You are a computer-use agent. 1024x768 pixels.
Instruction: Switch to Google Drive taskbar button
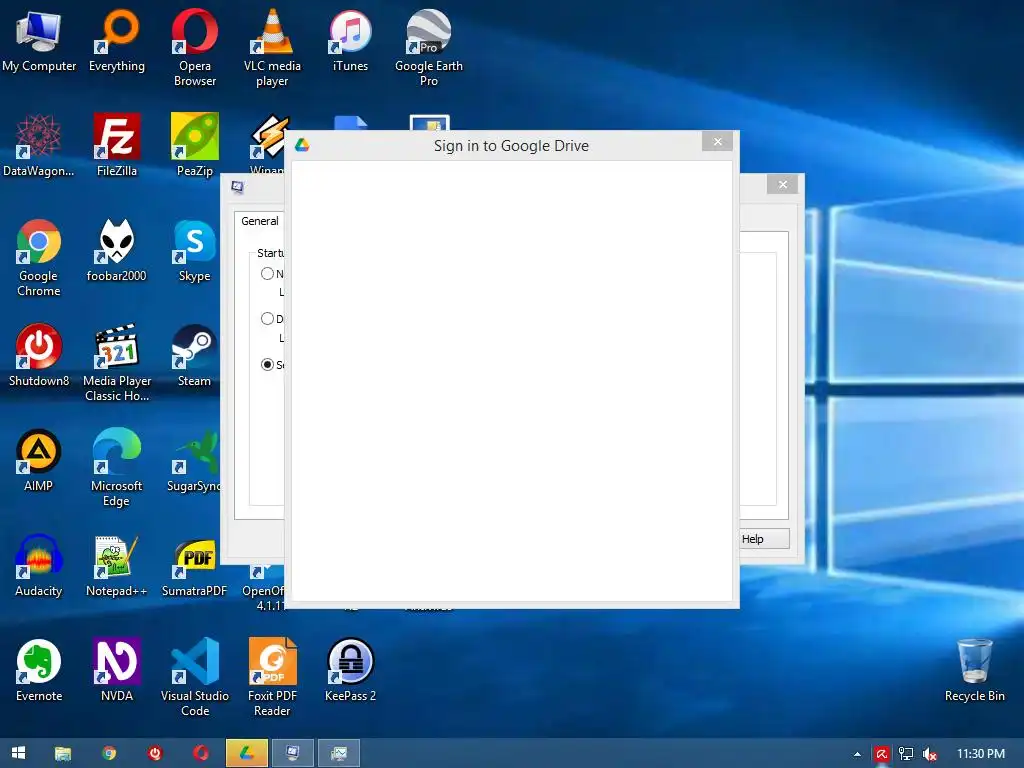[x=247, y=754]
